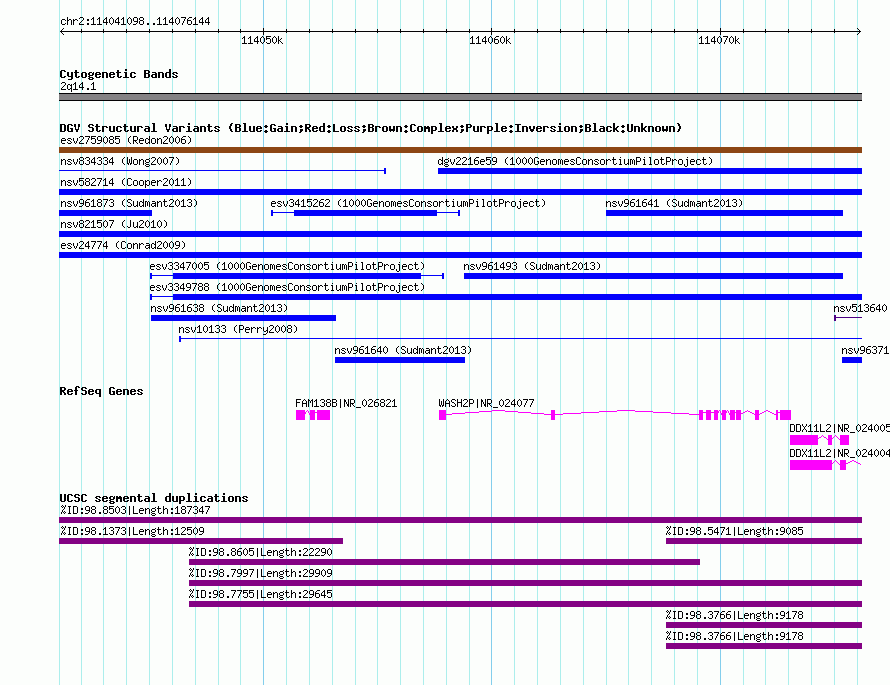
Task: Select gene label FAM138B|NR_026821
Action: point(346,404)
